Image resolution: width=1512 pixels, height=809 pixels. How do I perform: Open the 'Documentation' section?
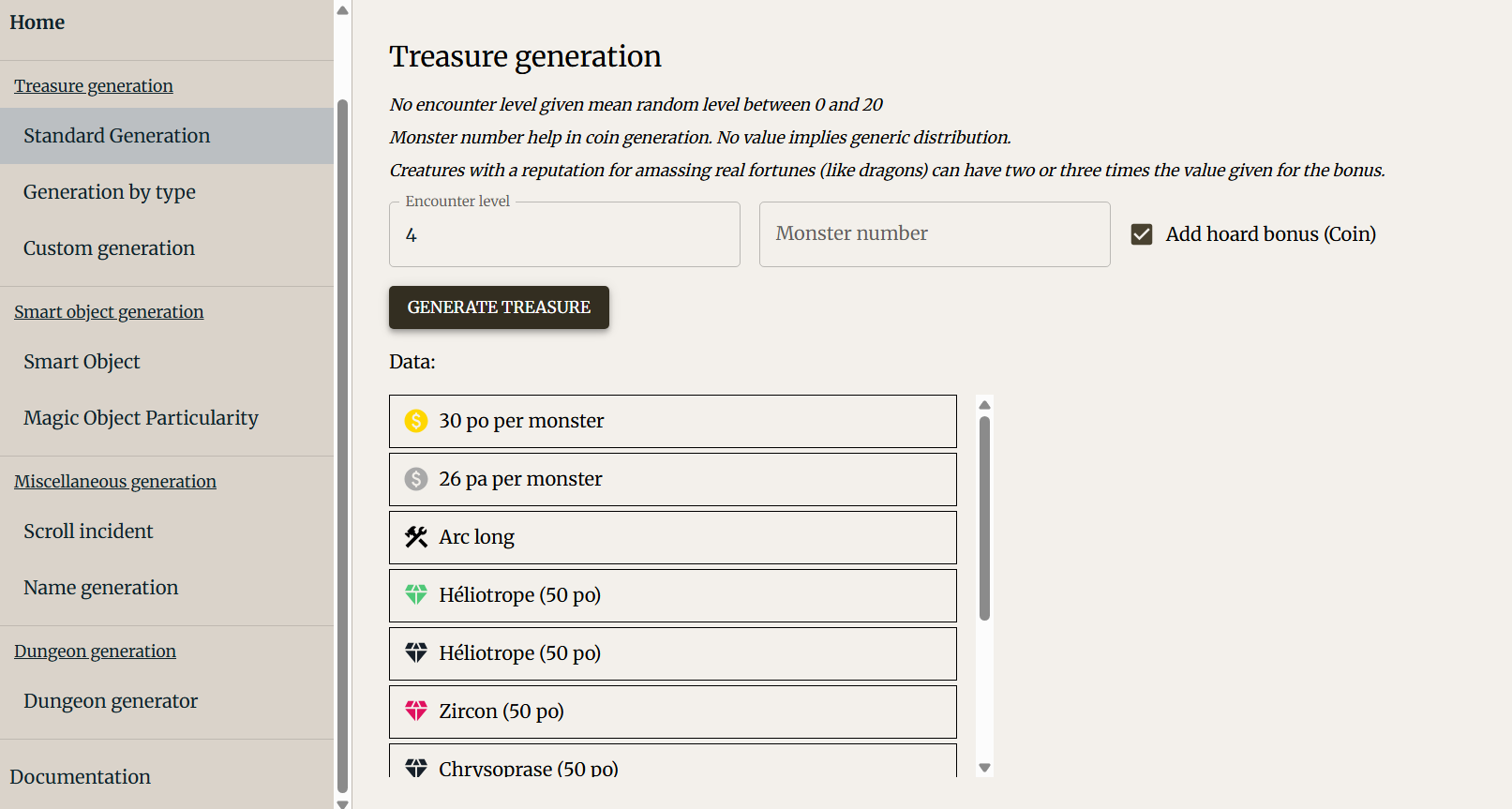click(x=80, y=776)
